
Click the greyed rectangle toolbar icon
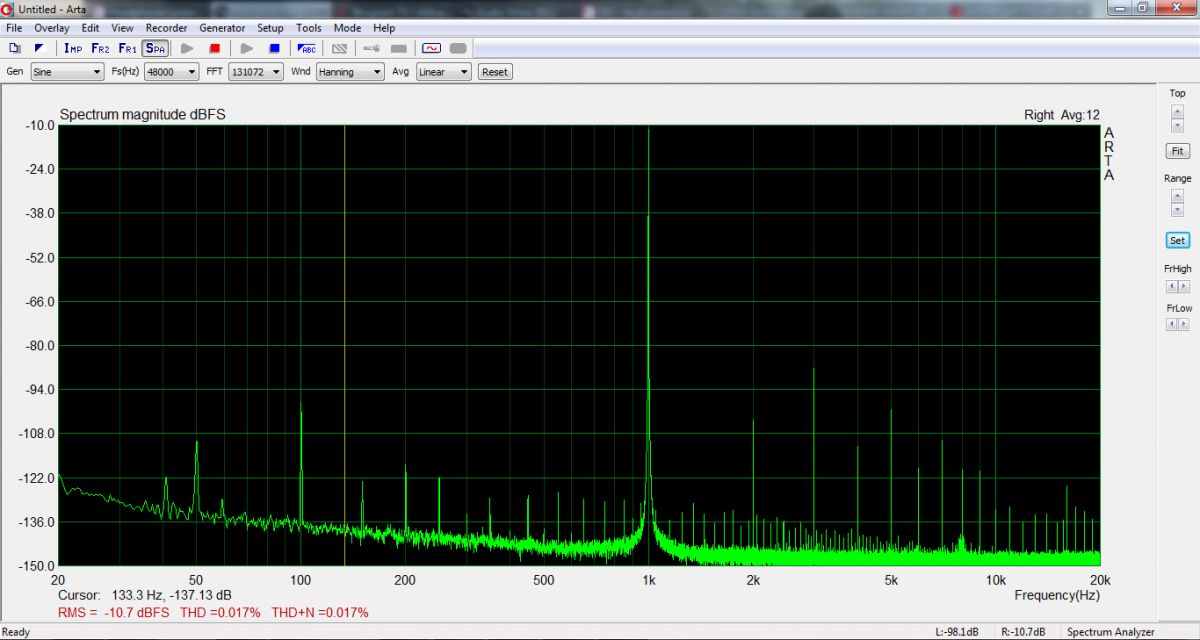click(x=398, y=48)
